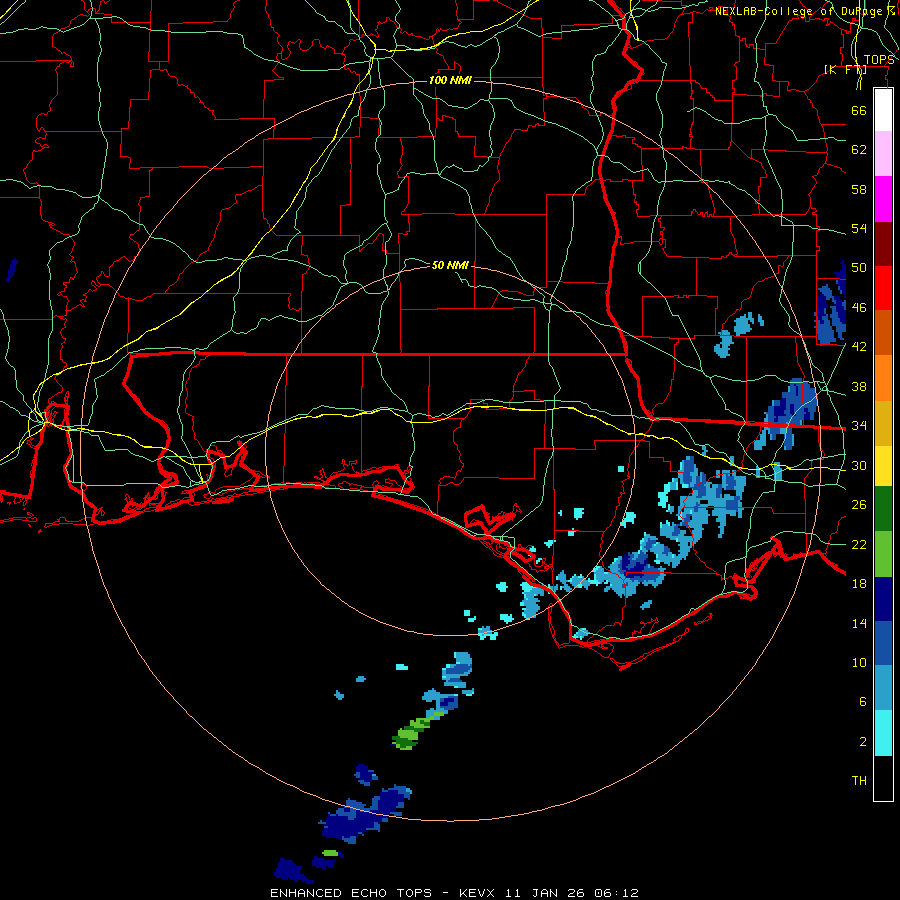Click the '30' legend value
The width and height of the screenshot is (900, 900).
859,465
